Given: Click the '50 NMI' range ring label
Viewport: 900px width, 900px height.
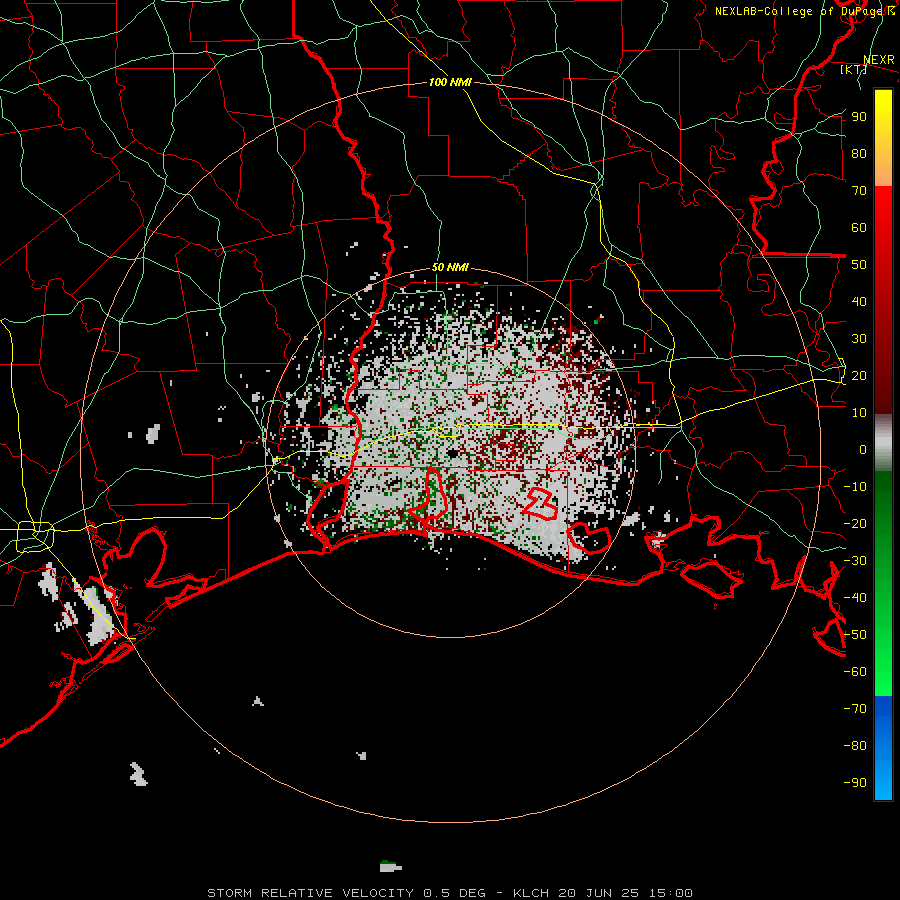Looking at the screenshot, I should click(451, 267).
